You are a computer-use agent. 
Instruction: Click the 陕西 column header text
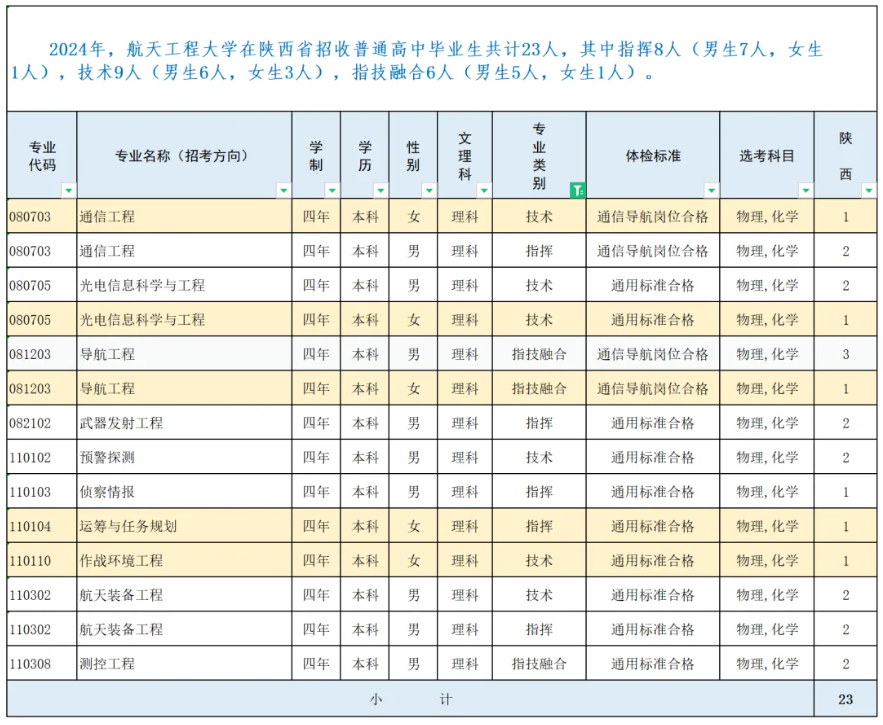(845, 156)
